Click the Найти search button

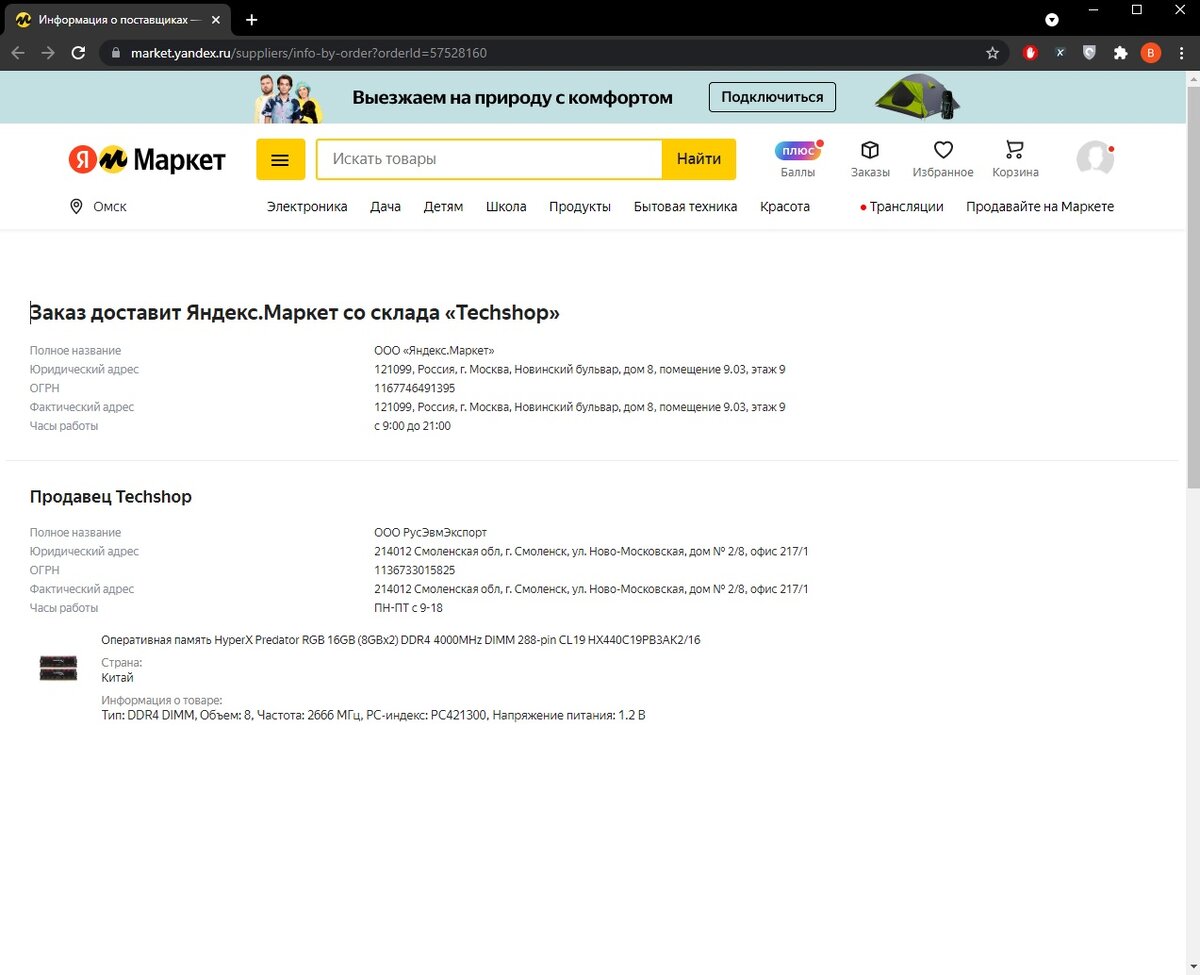(x=699, y=159)
